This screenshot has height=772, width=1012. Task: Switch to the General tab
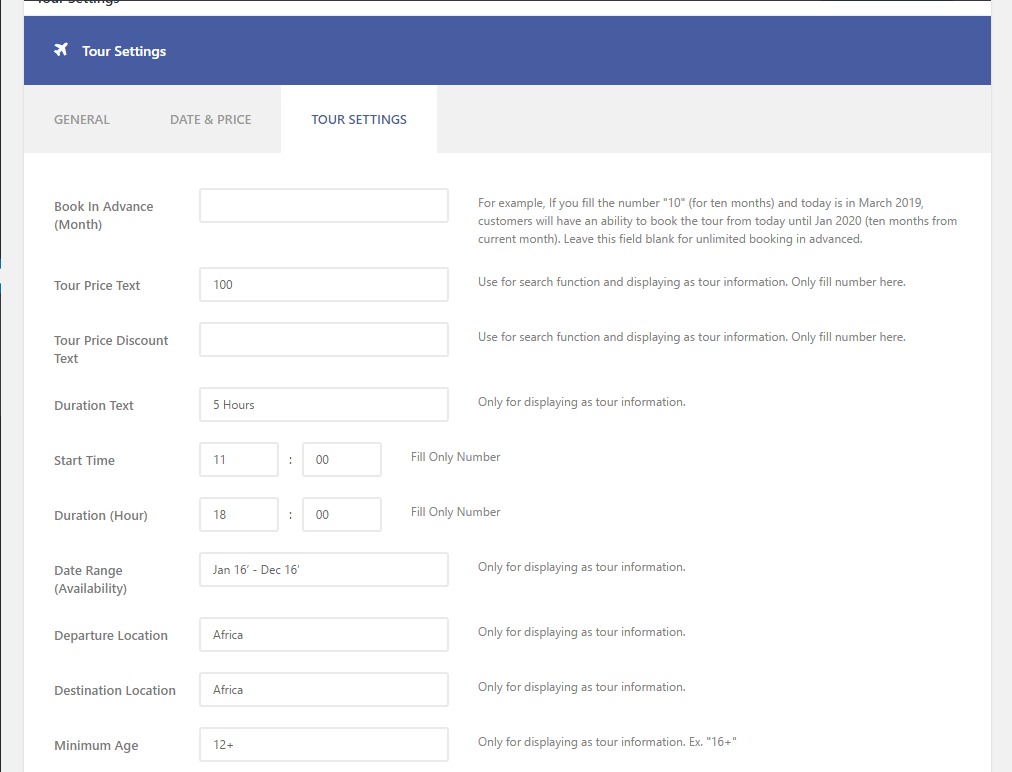[x=82, y=119]
